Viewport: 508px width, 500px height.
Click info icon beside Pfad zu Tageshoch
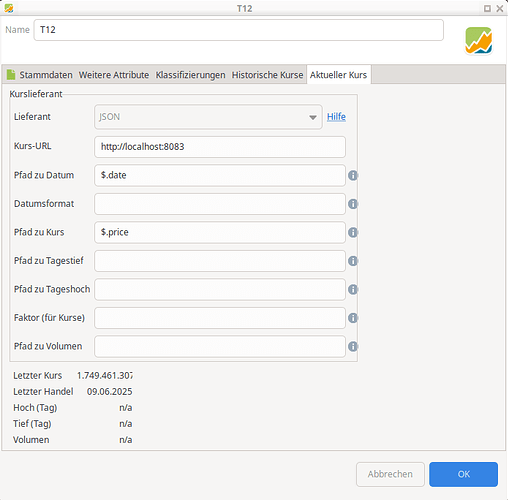(x=353, y=289)
